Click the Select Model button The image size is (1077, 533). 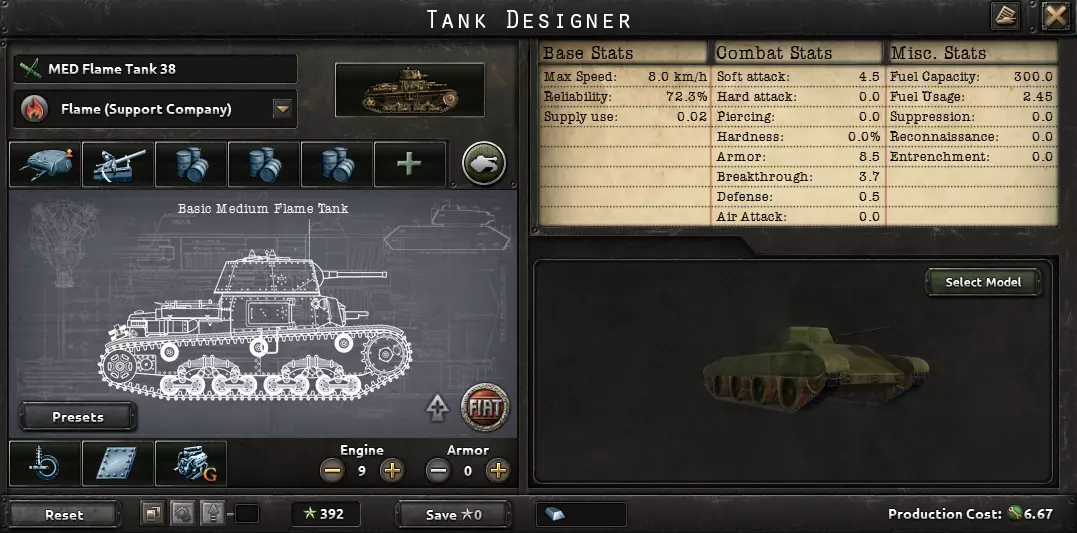(983, 282)
